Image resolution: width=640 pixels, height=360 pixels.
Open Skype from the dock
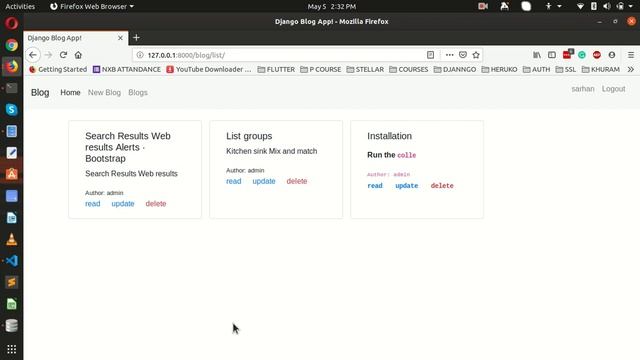(11, 109)
